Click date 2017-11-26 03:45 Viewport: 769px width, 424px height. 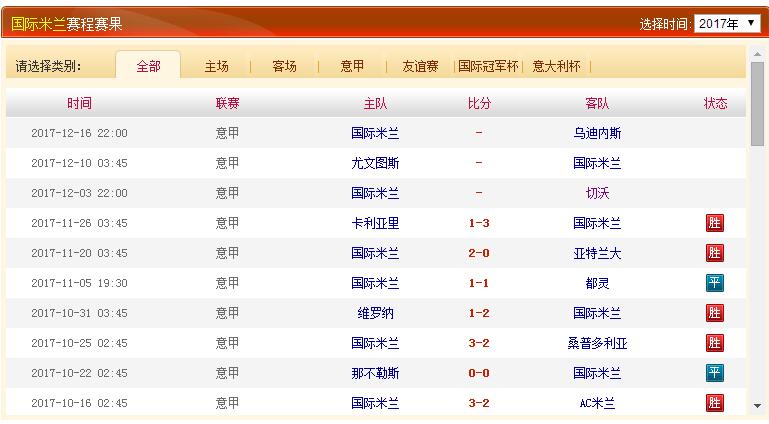(79, 223)
